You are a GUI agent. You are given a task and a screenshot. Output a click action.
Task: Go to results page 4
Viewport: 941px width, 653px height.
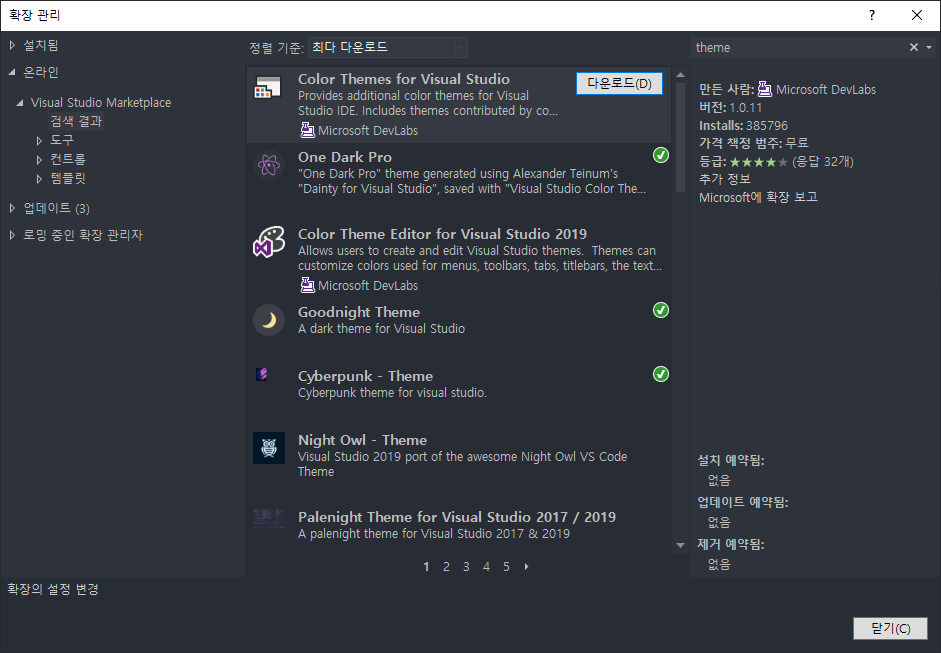click(x=486, y=567)
